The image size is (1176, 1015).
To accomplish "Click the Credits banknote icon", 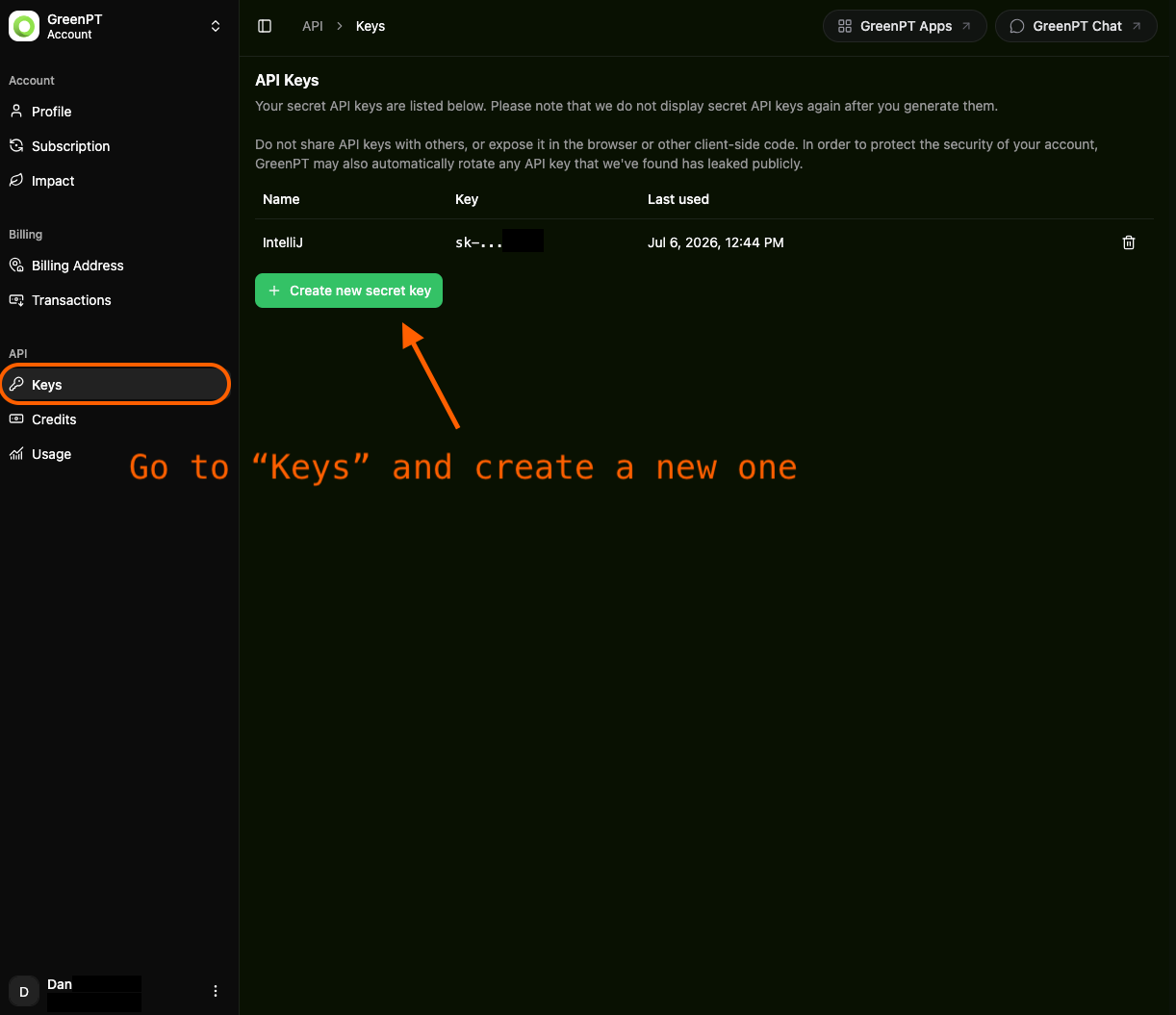I will 16,419.
